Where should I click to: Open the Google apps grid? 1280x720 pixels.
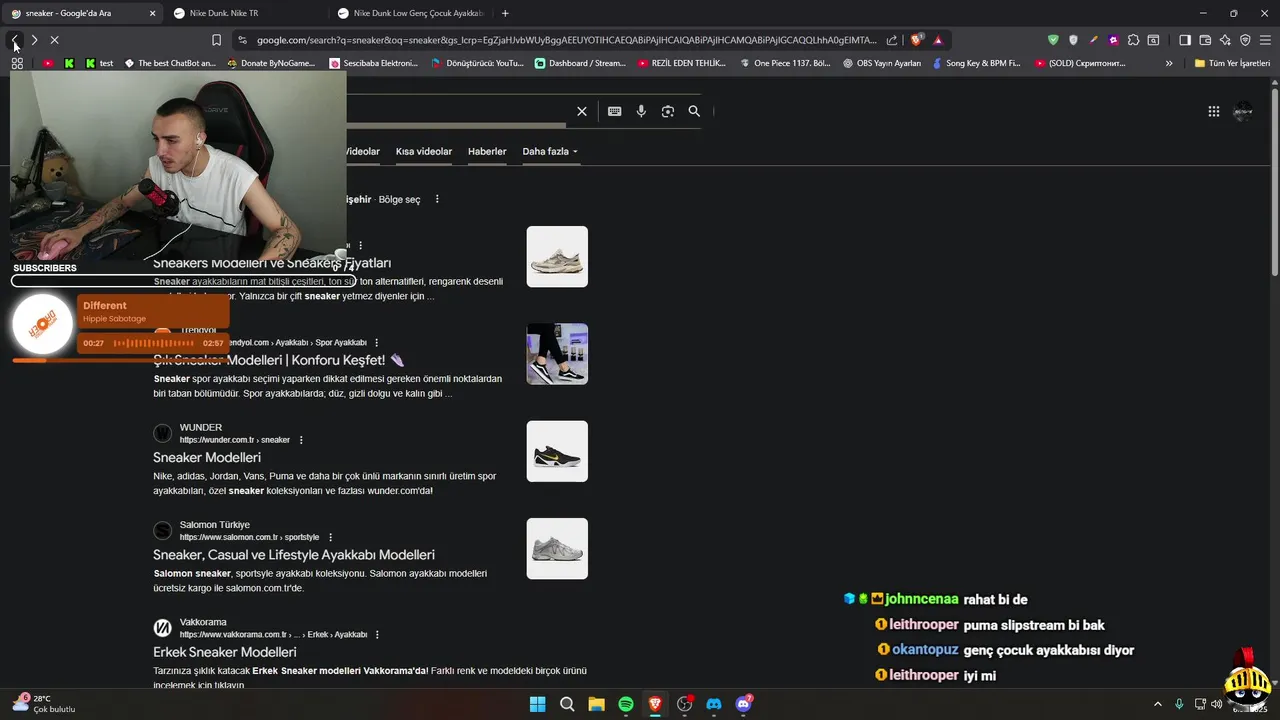pos(1214,111)
